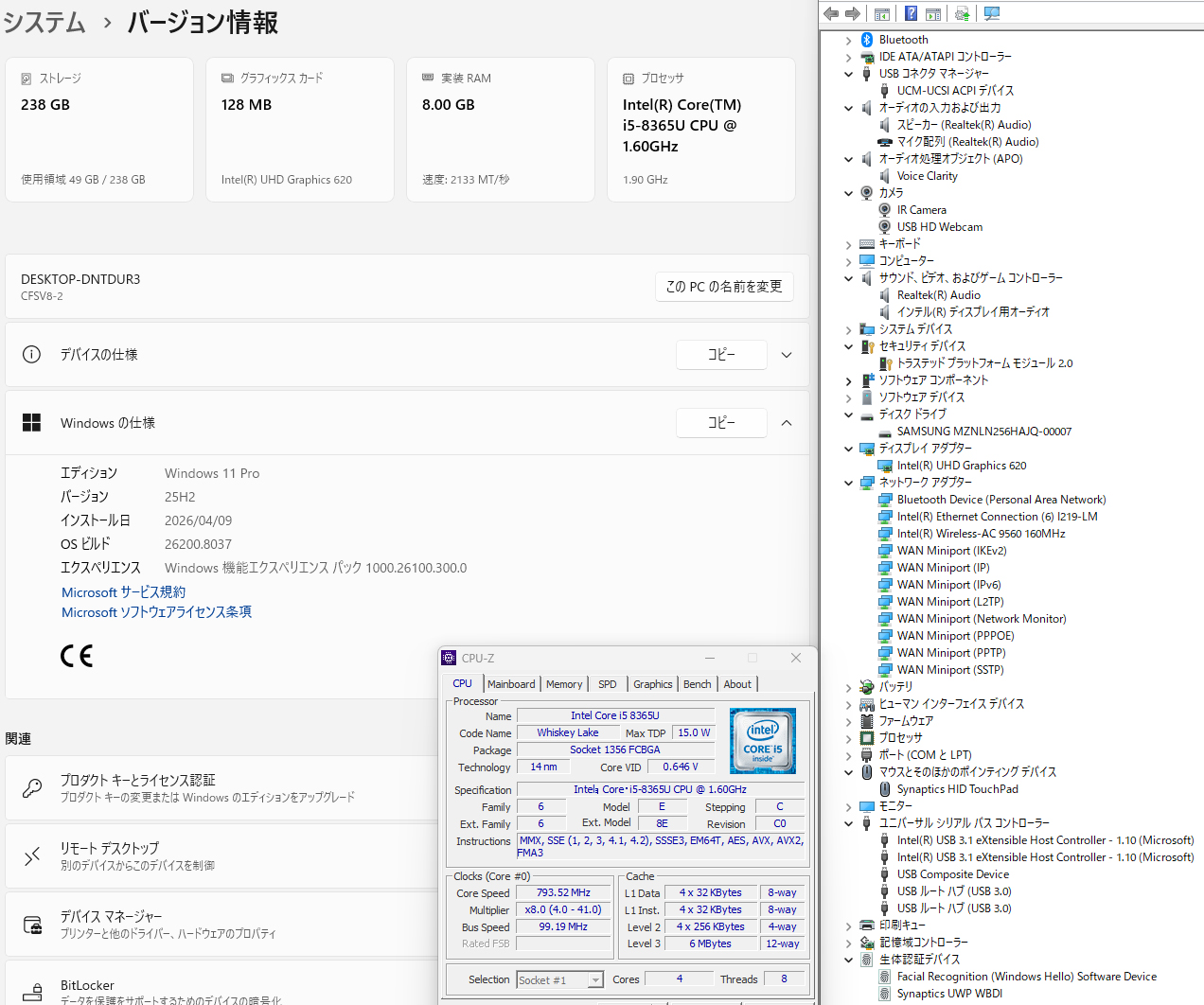Switch to the Memory tab in CPU-Z
The width and height of the screenshot is (1204, 1005).
(x=564, y=684)
